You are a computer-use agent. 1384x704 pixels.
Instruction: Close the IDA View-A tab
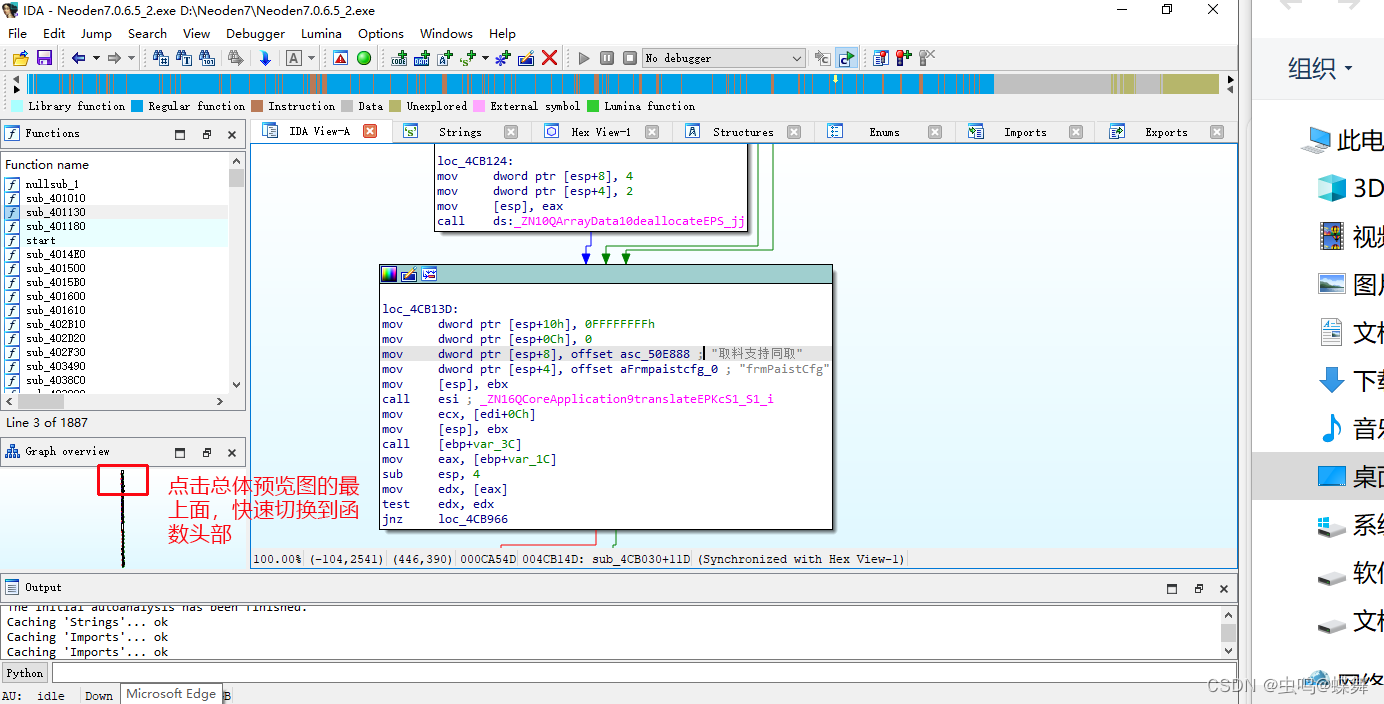pos(370,131)
